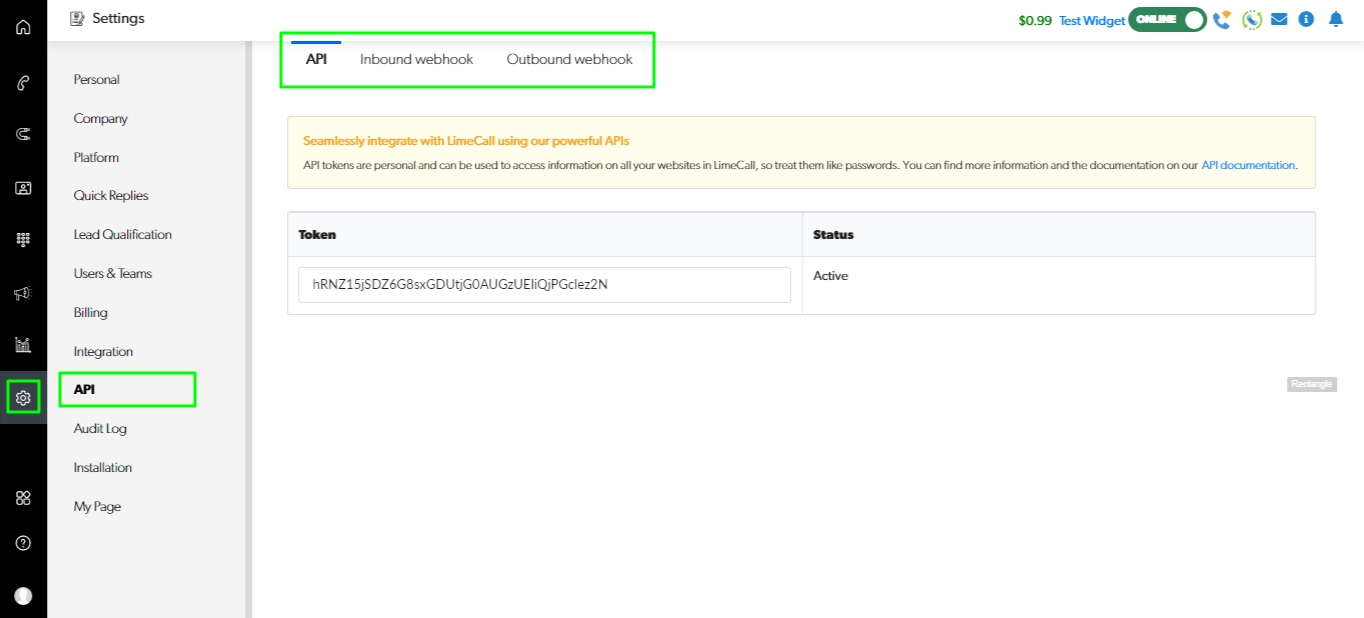The width and height of the screenshot is (1364, 618).
Task: Click the green circular callback phone icon
Action: click(x=1252, y=19)
